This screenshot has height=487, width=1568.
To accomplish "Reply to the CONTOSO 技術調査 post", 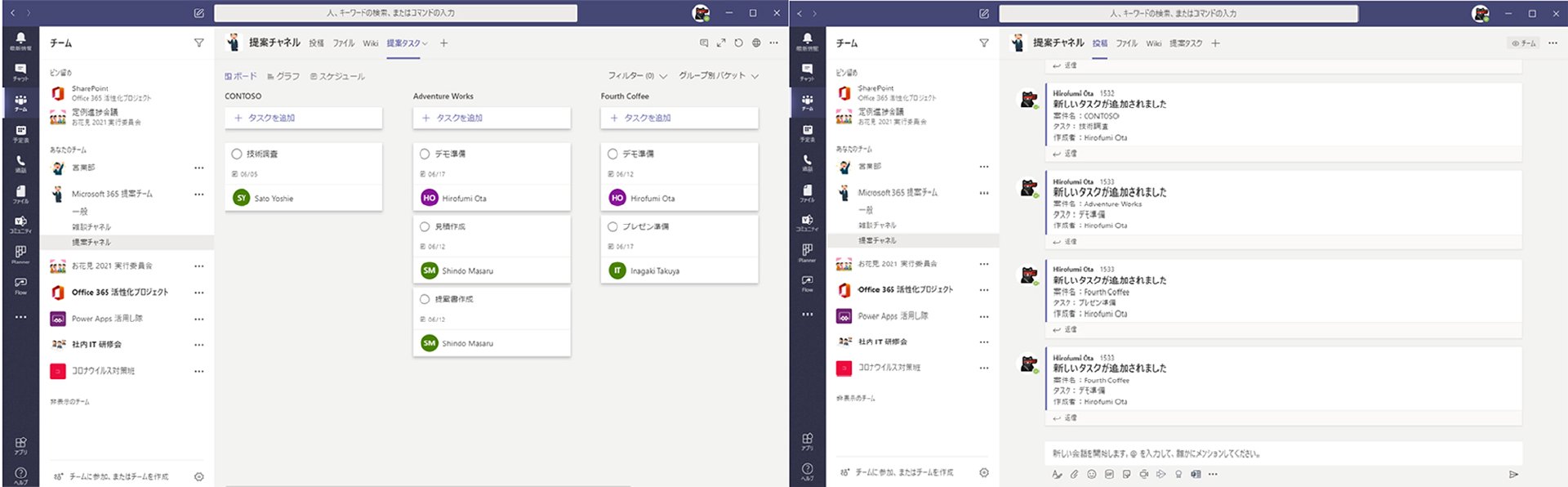I will point(1065,154).
